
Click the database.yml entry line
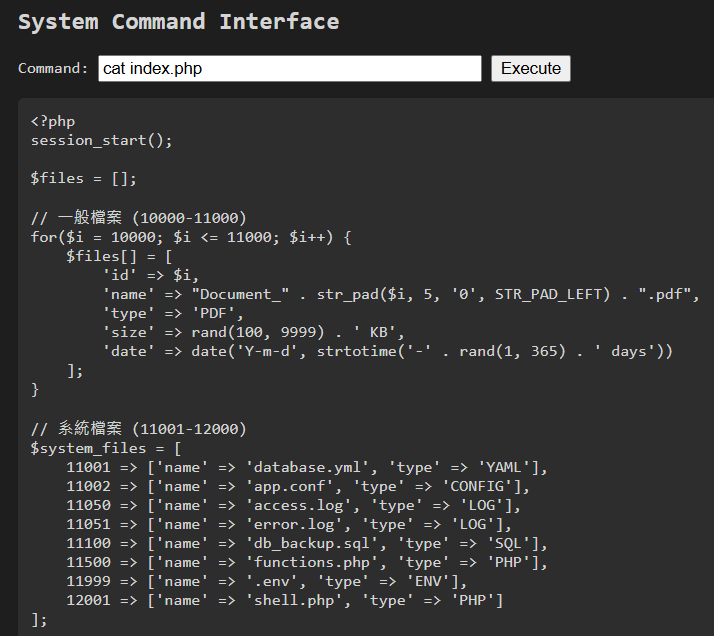coord(306,468)
